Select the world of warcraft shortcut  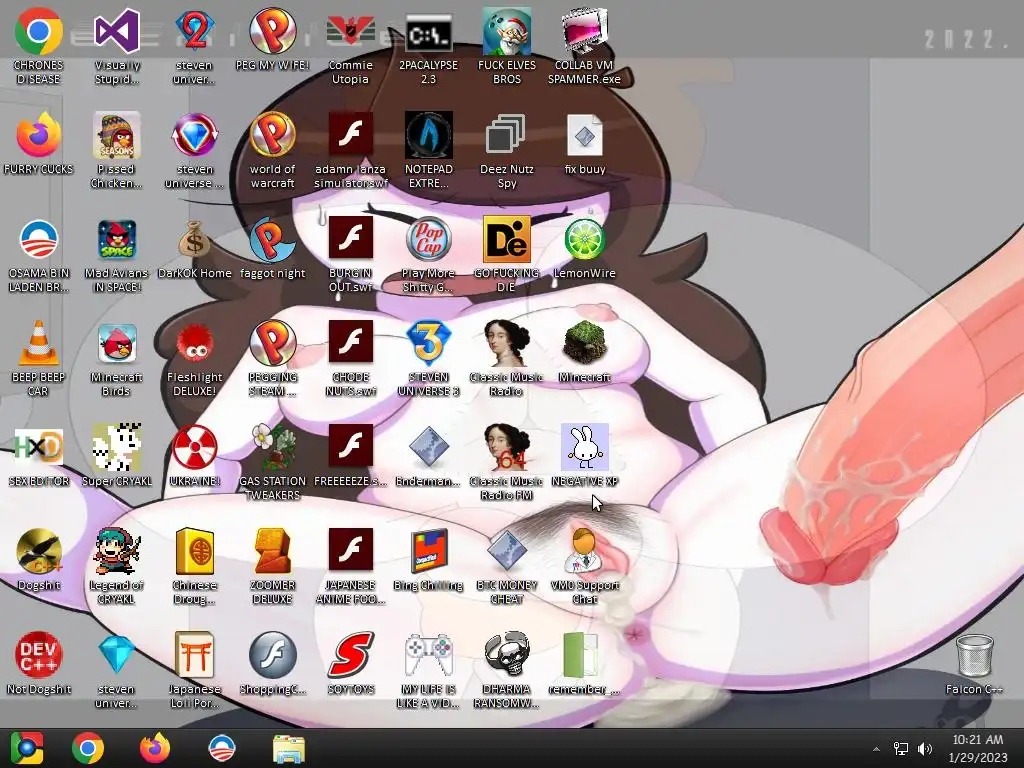(x=272, y=135)
